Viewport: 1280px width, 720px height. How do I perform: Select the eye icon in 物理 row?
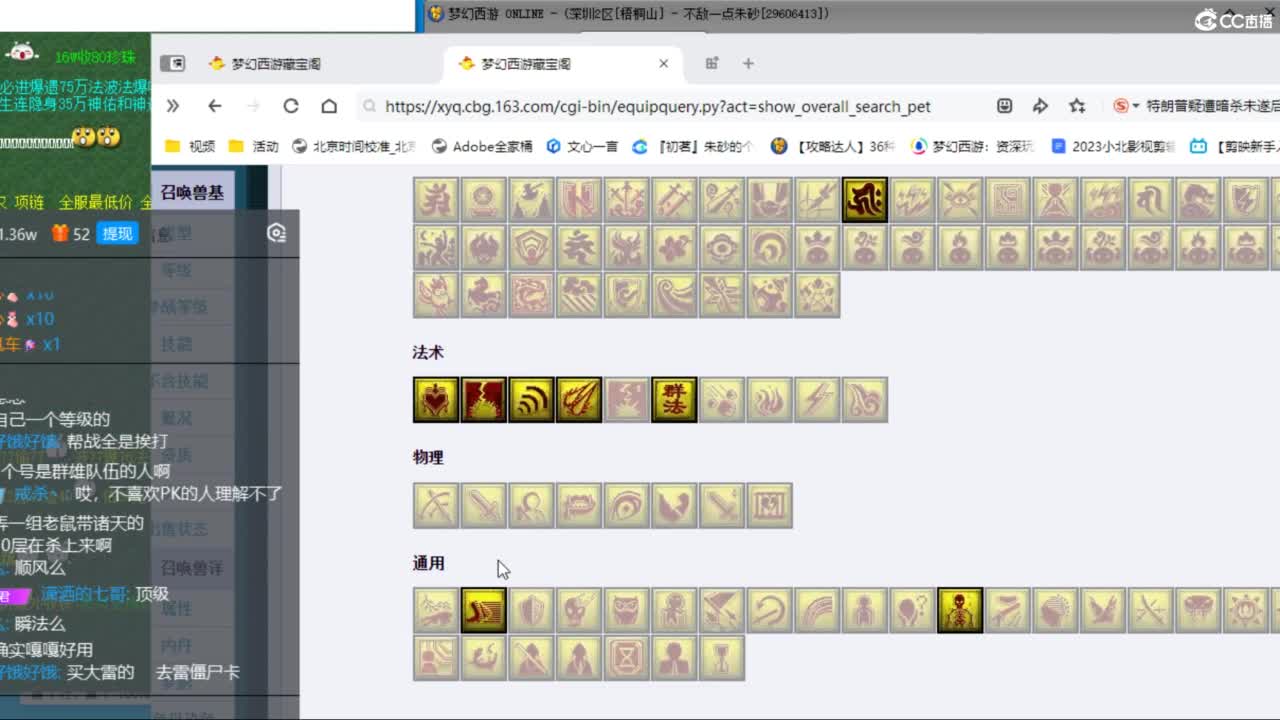point(627,505)
